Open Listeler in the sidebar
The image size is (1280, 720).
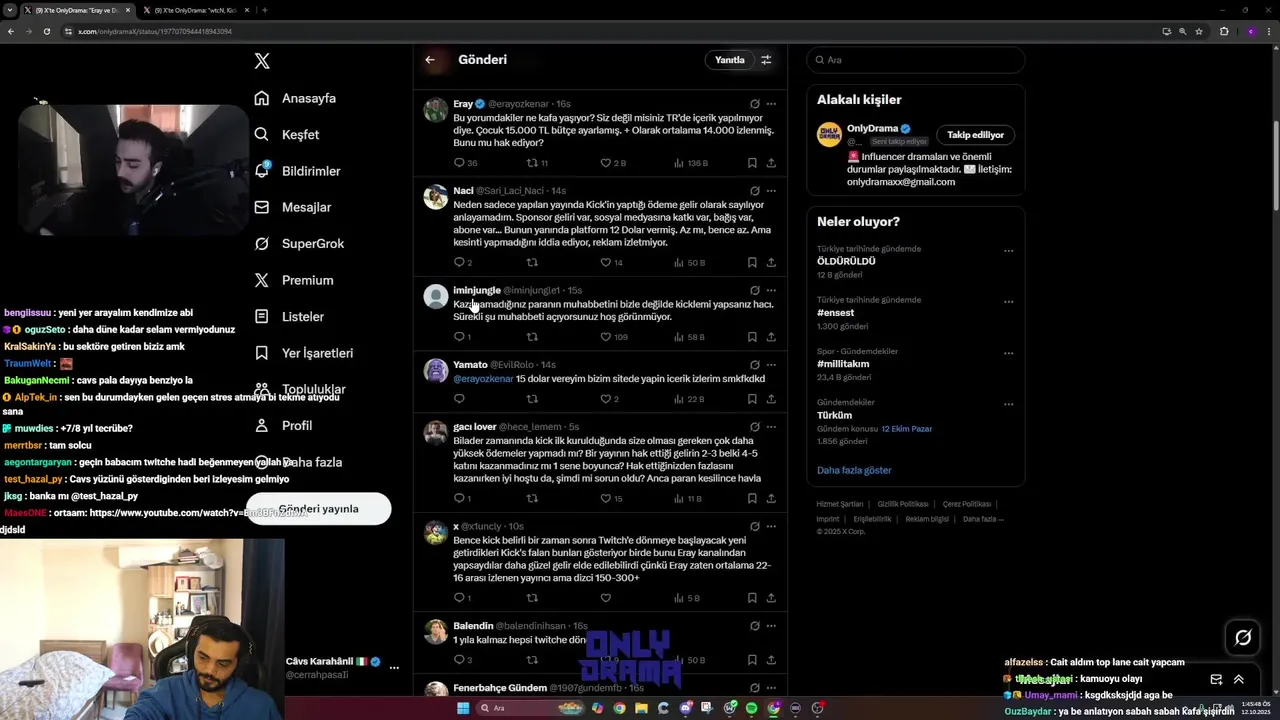(x=289, y=316)
